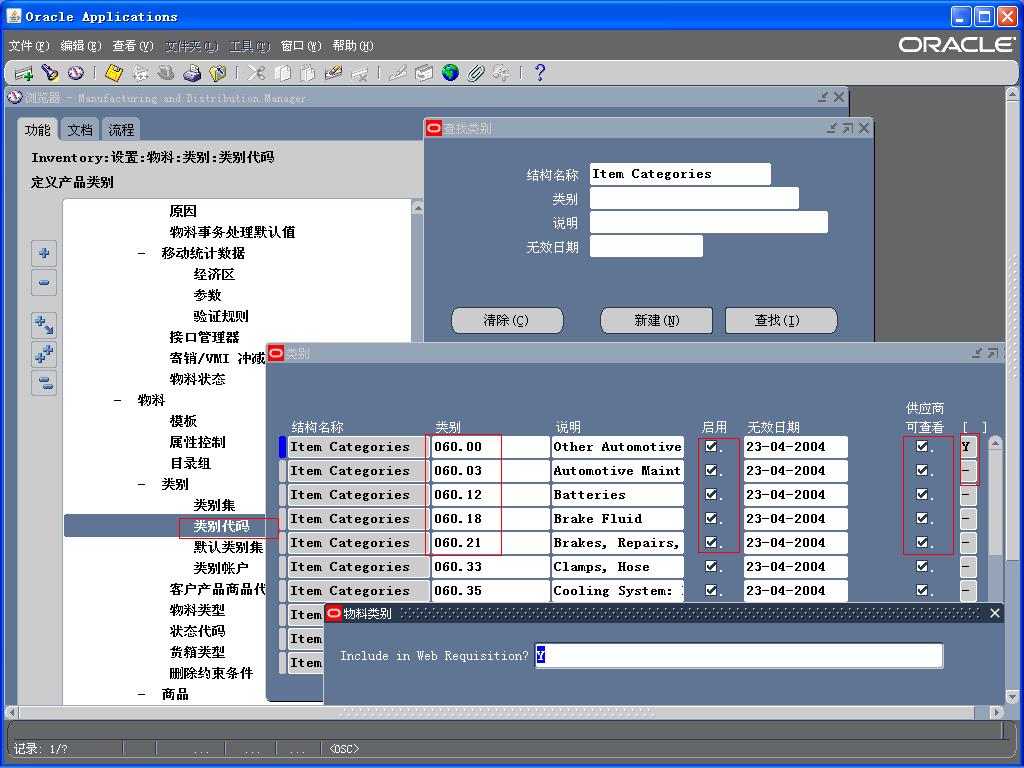
Task: Select the 属性控制 tree item
Action: point(197,442)
